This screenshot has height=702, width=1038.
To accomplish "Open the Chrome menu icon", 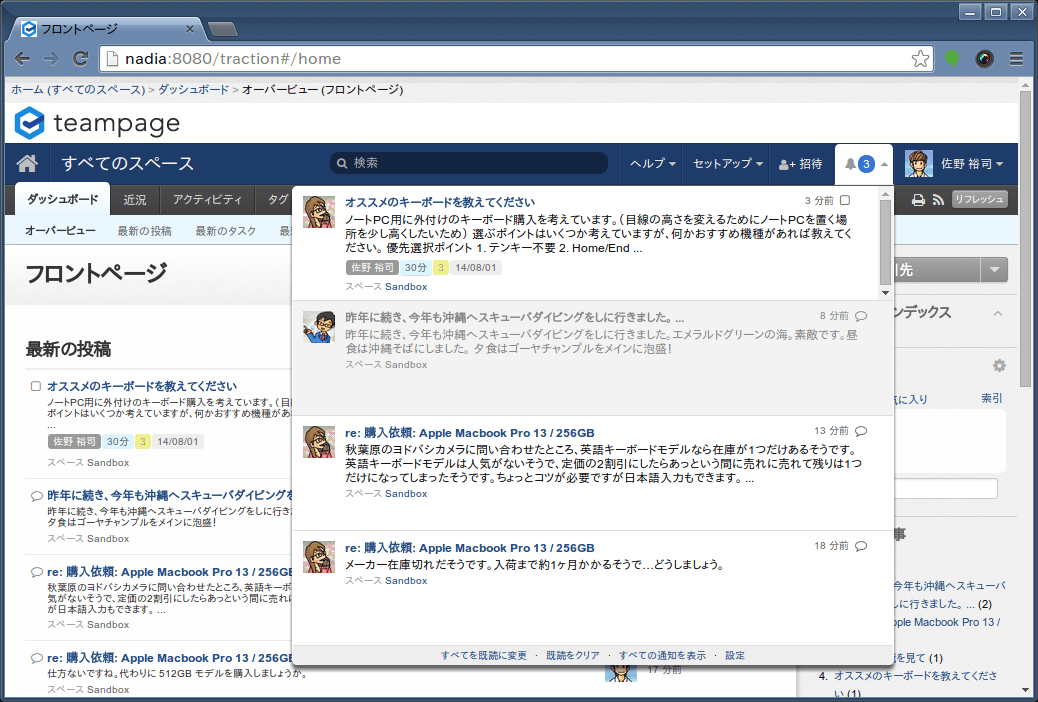I will pyautogui.click(x=1017, y=58).
